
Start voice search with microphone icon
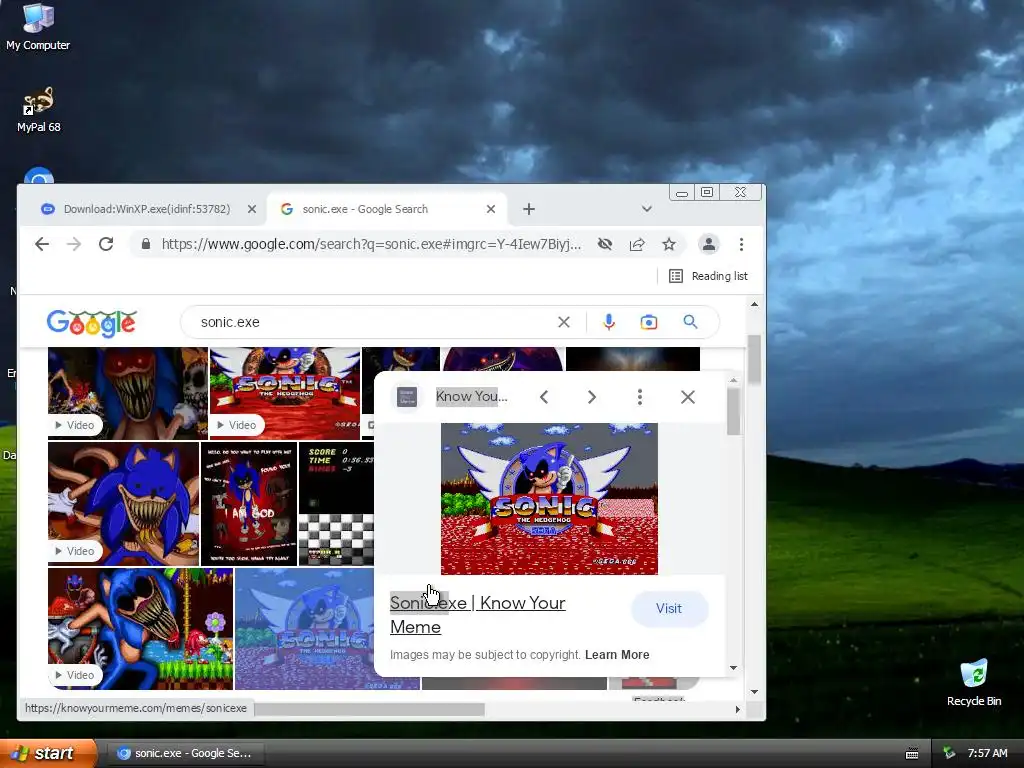coord(609,322)
